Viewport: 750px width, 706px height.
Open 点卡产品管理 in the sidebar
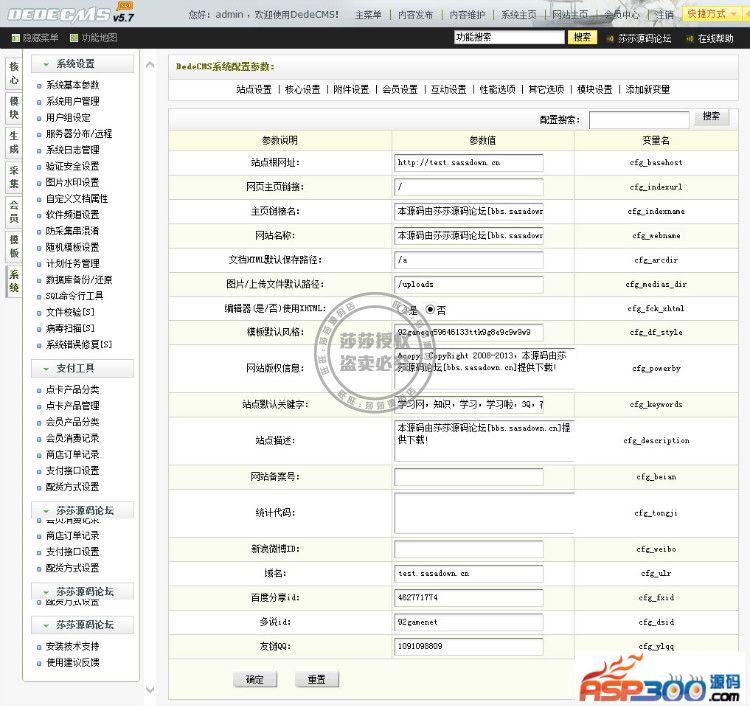click(x=73, y=406)
